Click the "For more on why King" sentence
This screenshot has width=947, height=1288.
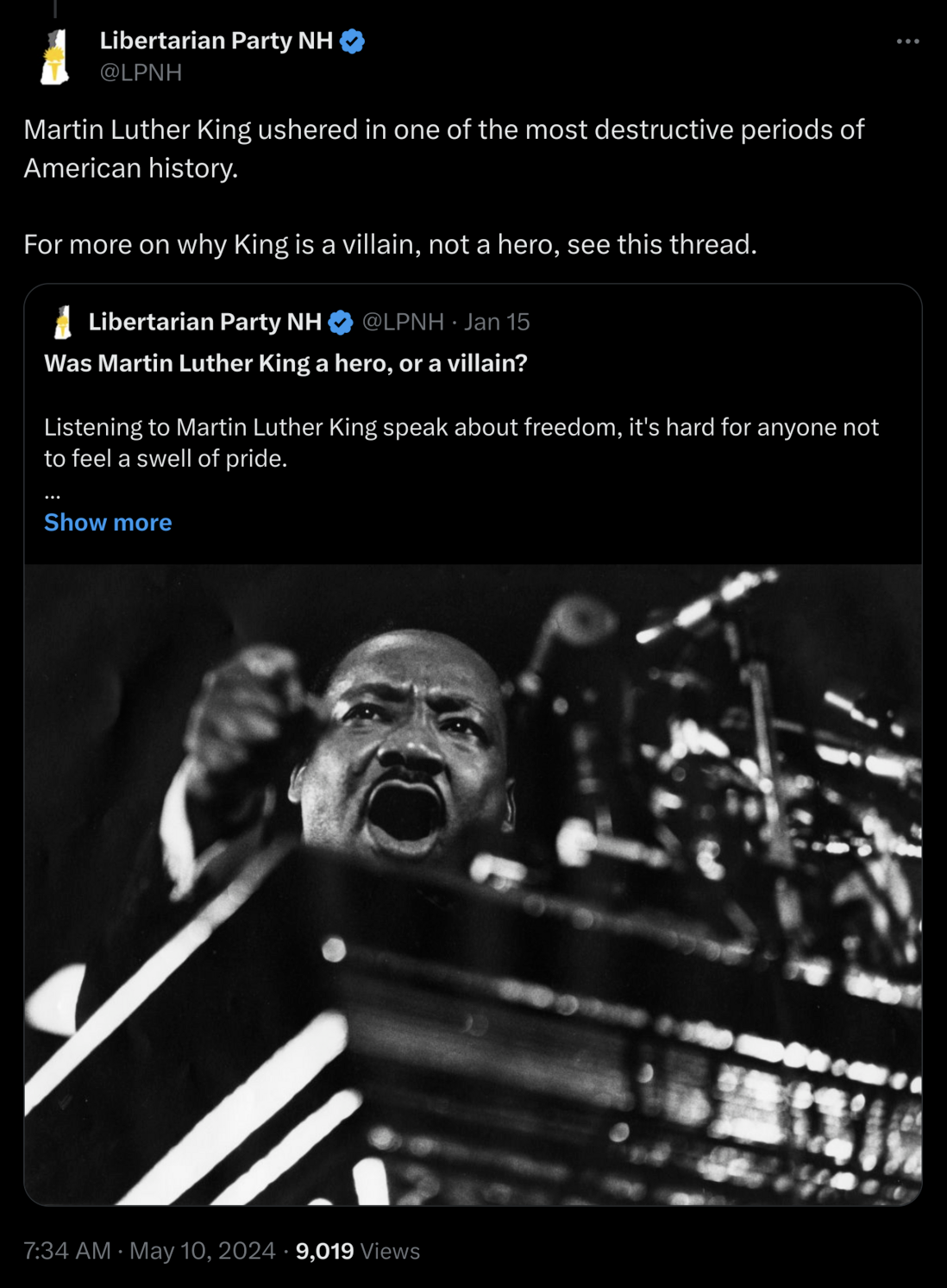click(390, 244)
